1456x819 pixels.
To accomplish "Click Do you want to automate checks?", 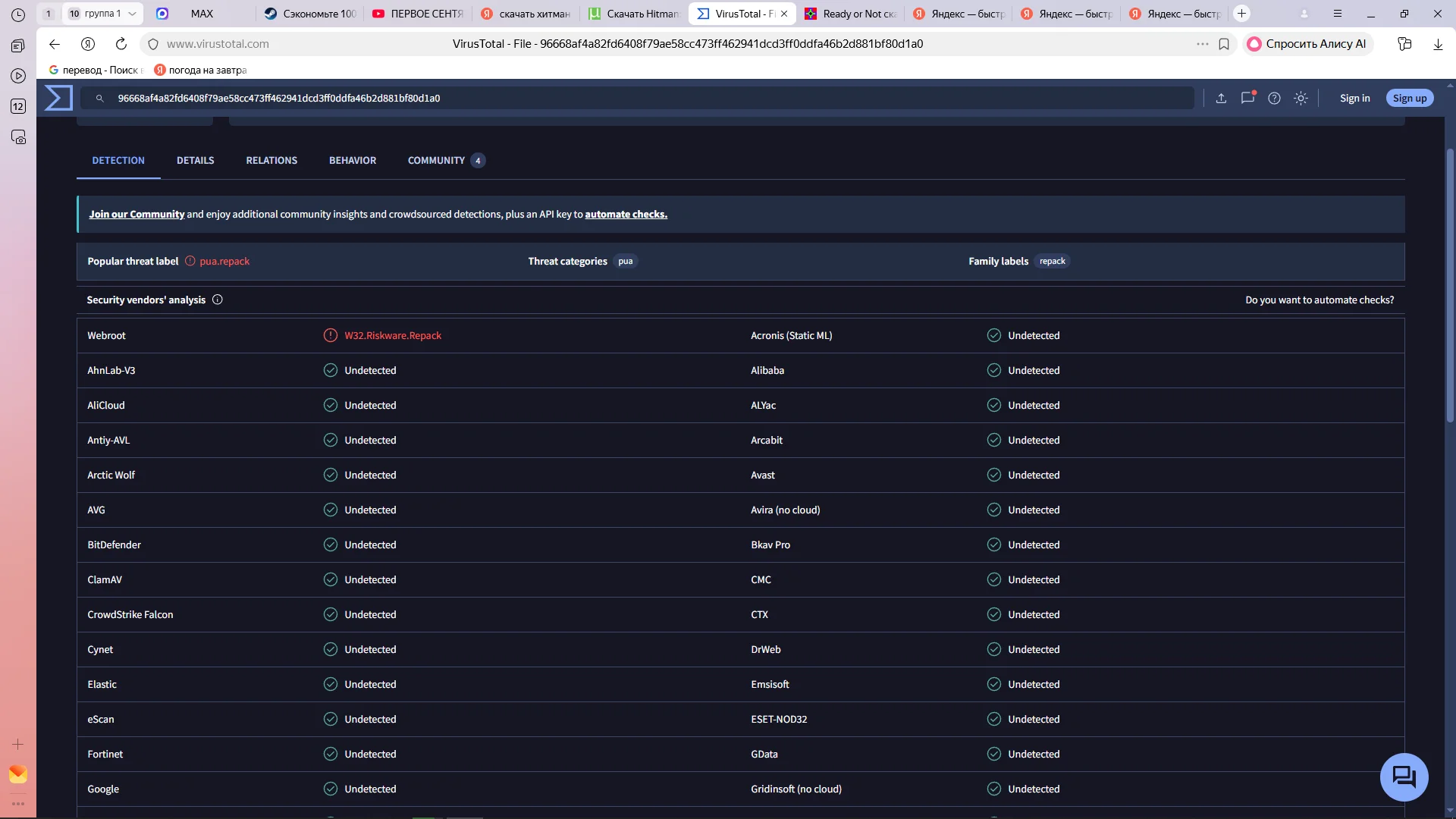I will 1319,300.
